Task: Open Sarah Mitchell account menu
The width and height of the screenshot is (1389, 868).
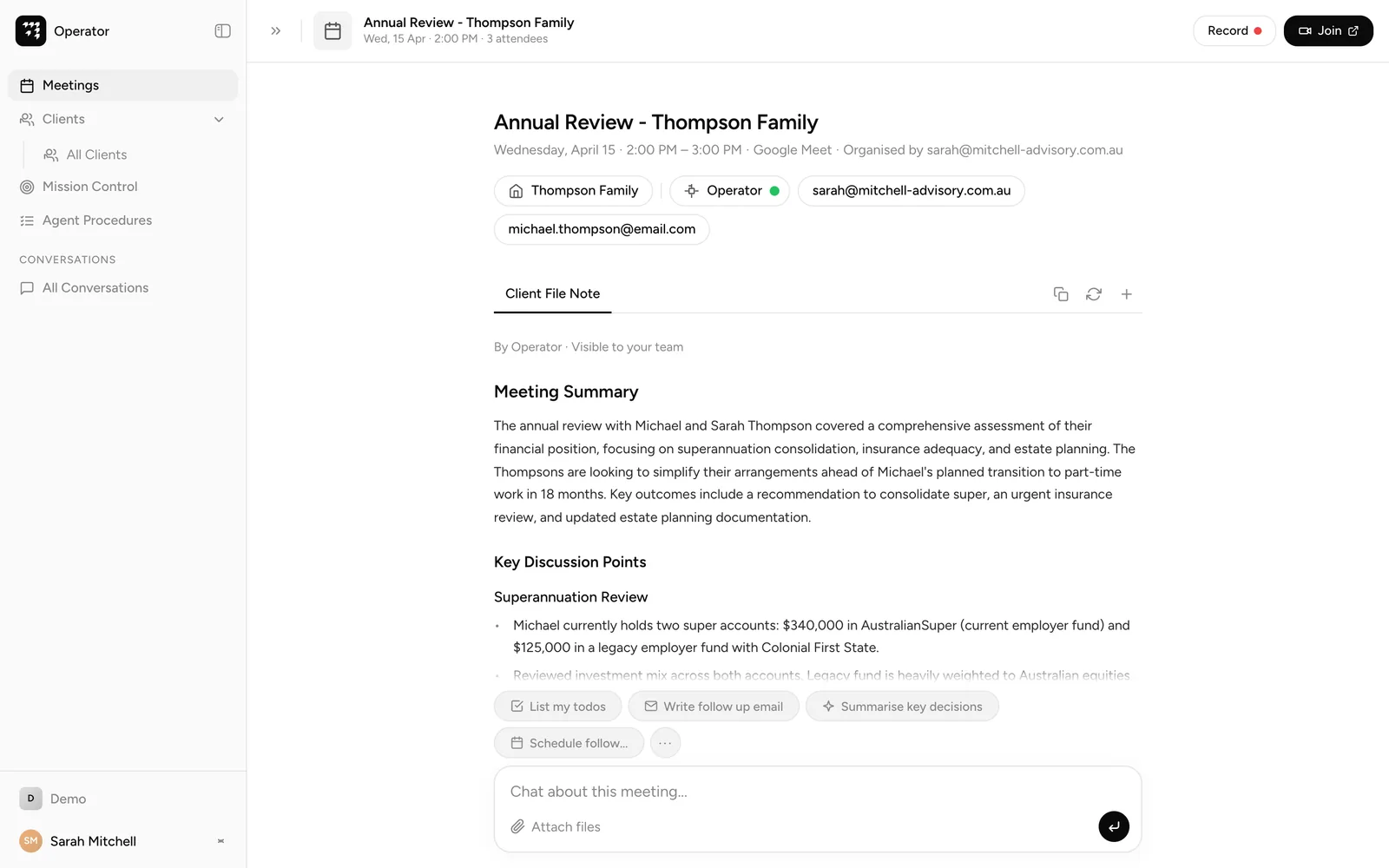Action: [123, 841]
